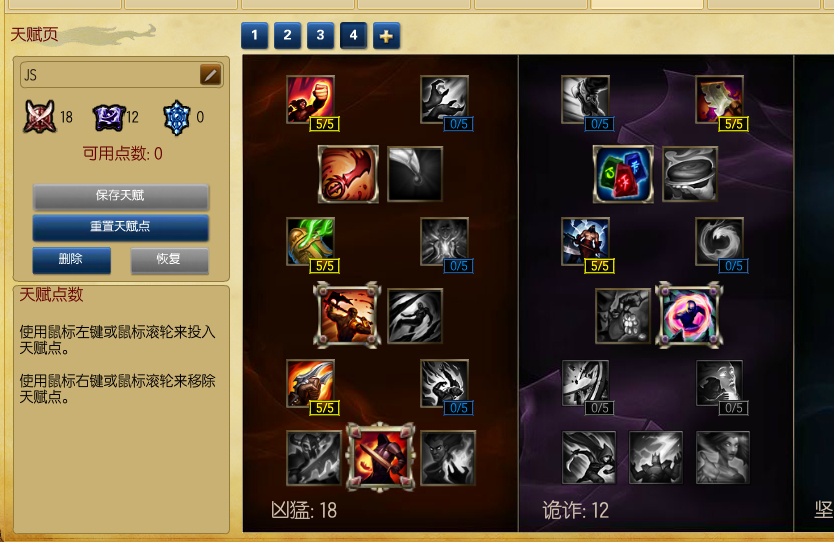Click 重置天赋点 reset button
This screenshot has height=542, width=834.
(x=121, y=227)
